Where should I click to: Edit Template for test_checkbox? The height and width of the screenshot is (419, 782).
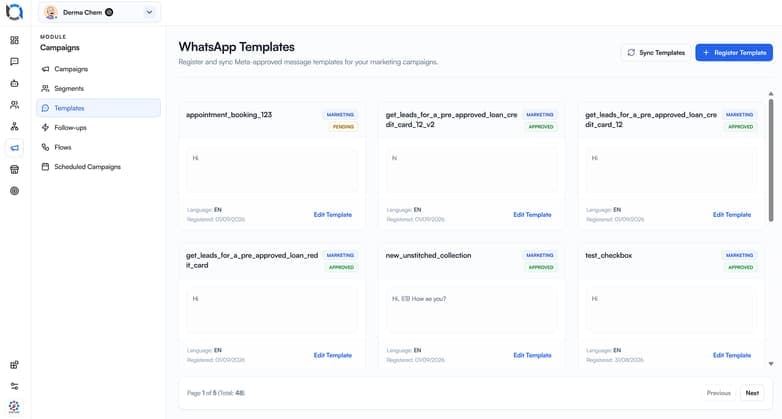click(732, 355)
